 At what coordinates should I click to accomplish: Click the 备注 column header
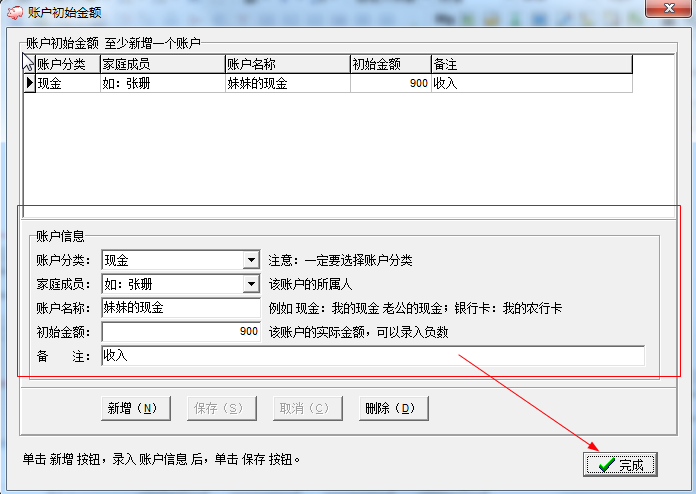click(532, 64)
